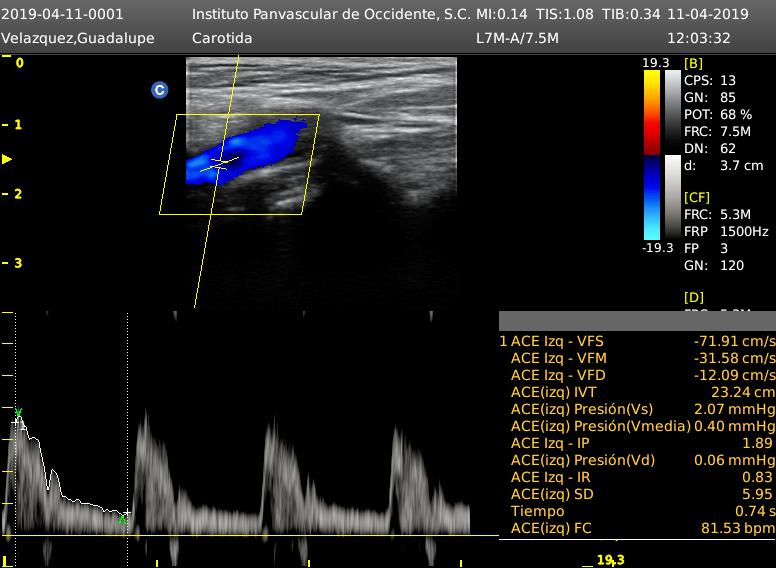The width and height of the screenshot is (776, 568).
Task: Click the Doppler sample gate caliper
Action: coord(220,164)
